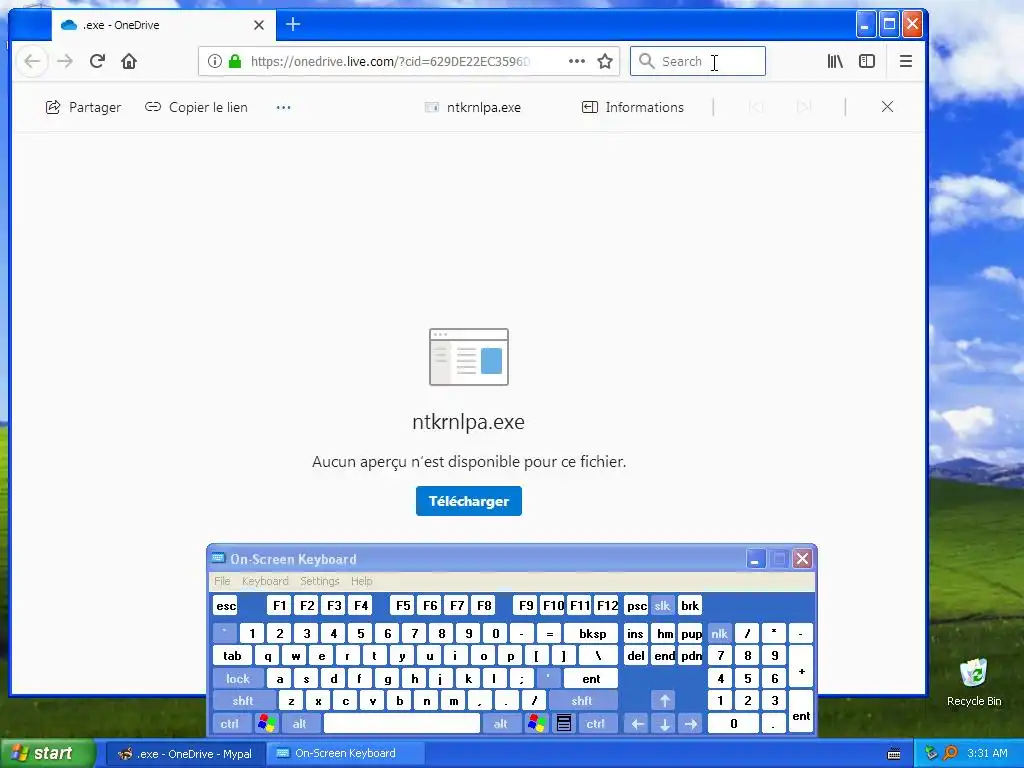1024x768 pixels.
Task: Toggle the slk (scroll lock) key
Action: (x=662, y=606)
